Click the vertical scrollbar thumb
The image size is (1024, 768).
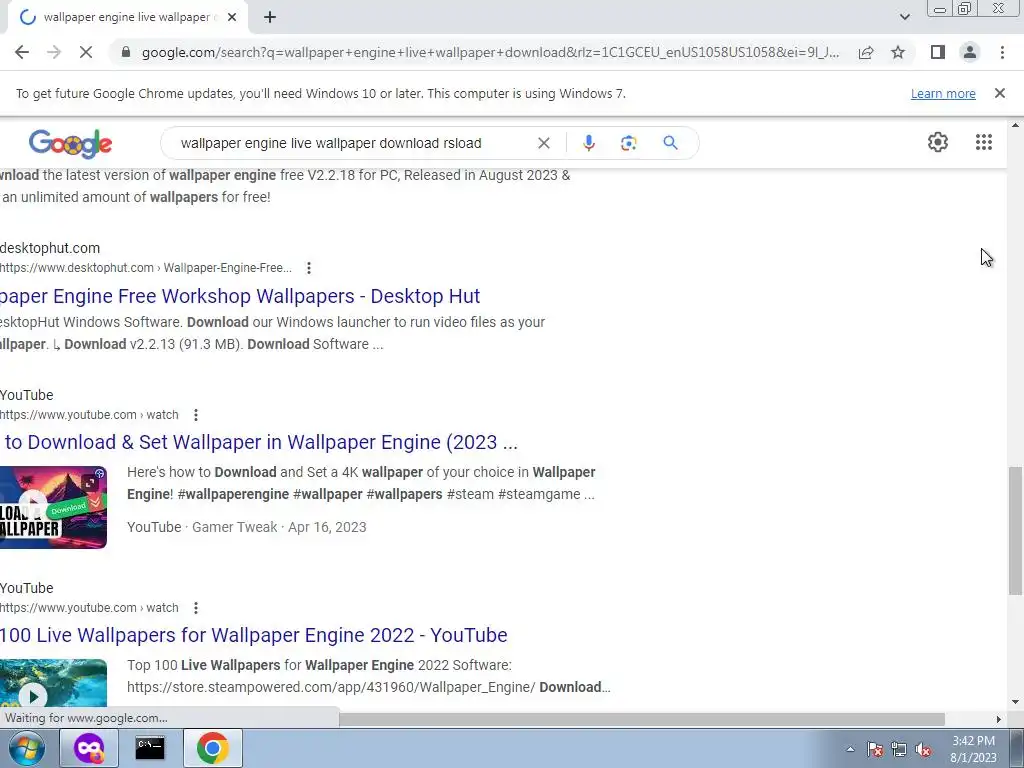1015,530
